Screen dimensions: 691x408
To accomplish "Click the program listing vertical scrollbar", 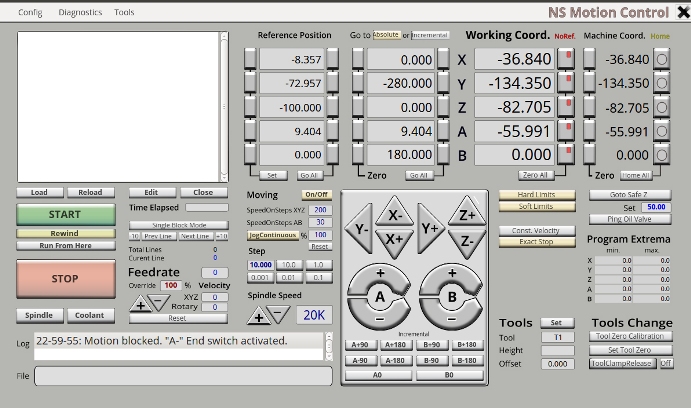I will click(x=224, y=107).
